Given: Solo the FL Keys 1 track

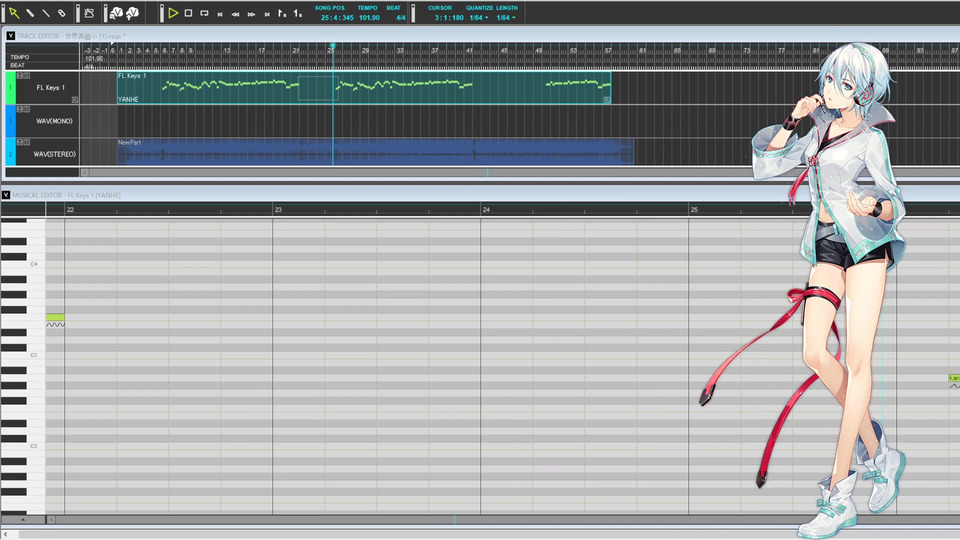Looking at the screenshot, I should (26, 75).
